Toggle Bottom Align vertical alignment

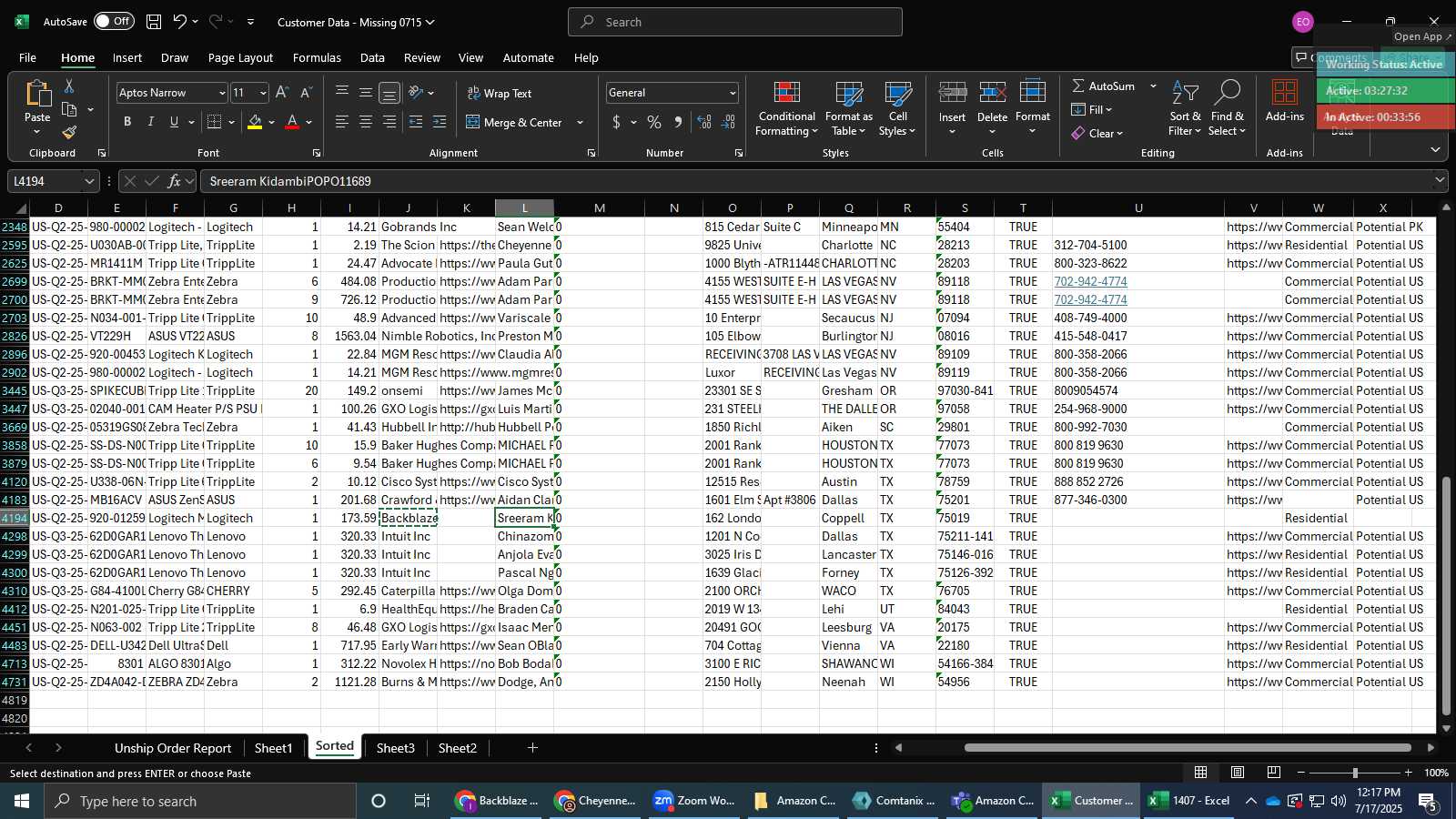(x=389, y=93)
